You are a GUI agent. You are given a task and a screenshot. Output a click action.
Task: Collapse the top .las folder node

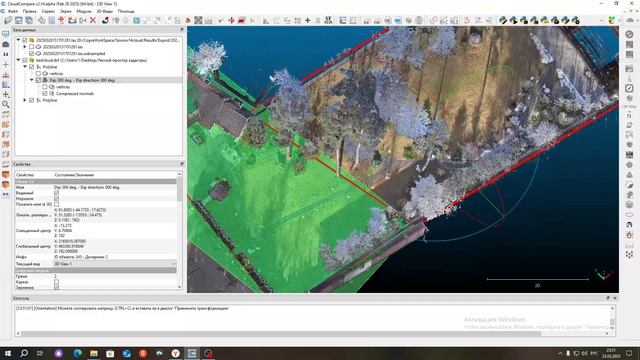18,40
